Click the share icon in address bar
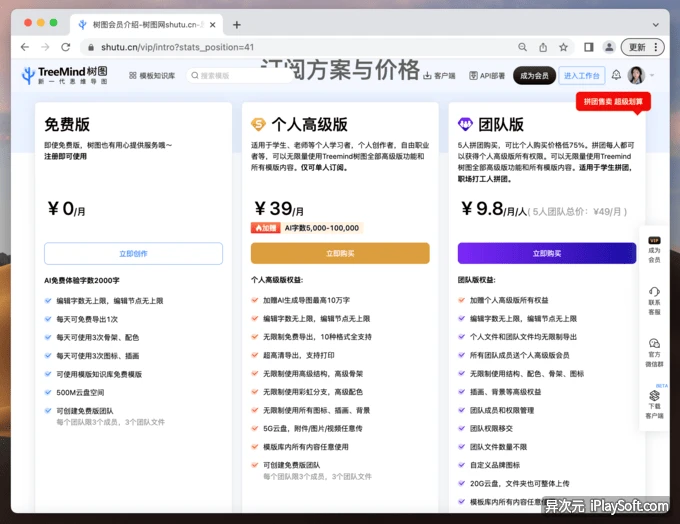Viewport: 680px width, 524px height. pos(543,47)
